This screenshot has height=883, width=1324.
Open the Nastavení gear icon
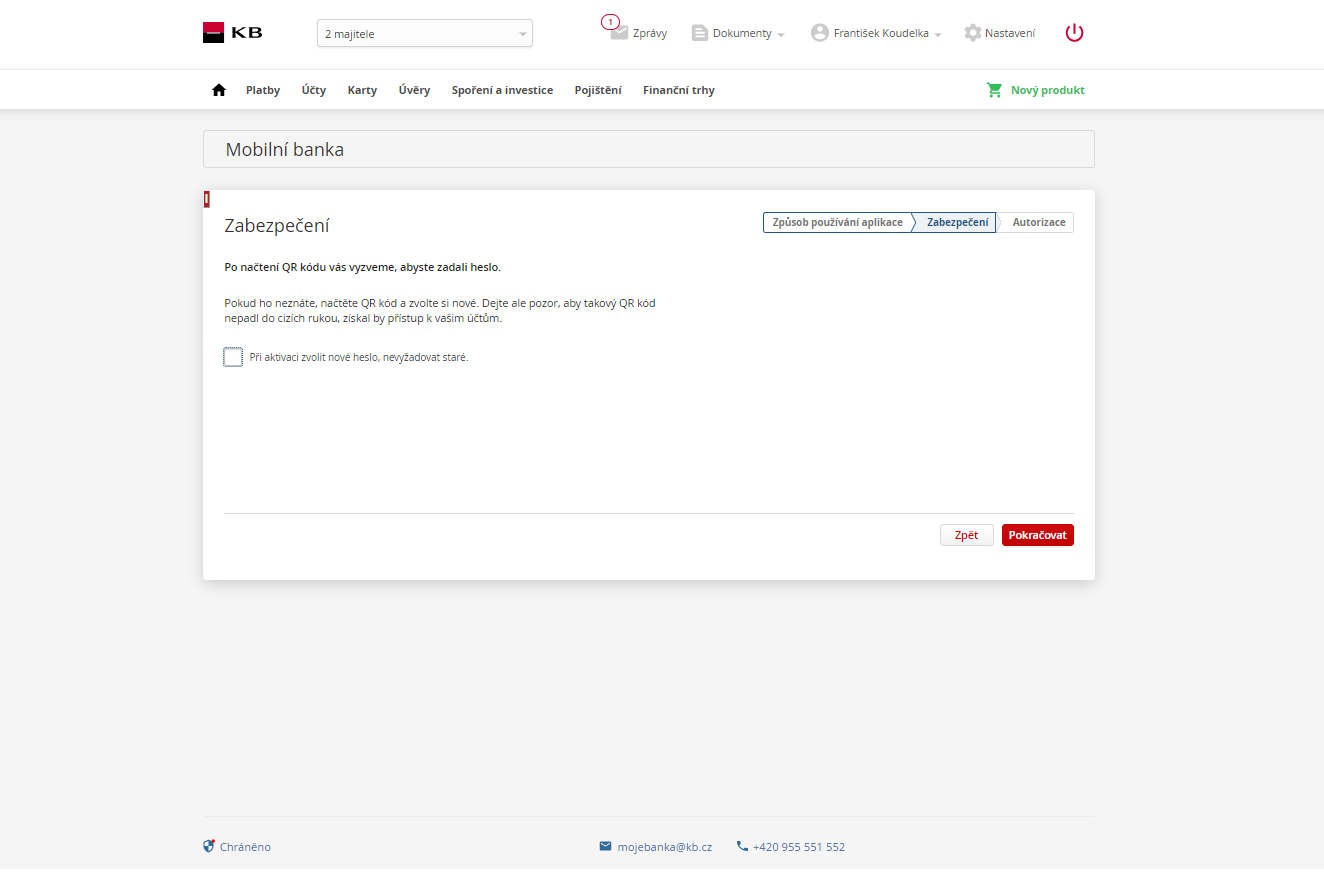[x=972, y=33]
